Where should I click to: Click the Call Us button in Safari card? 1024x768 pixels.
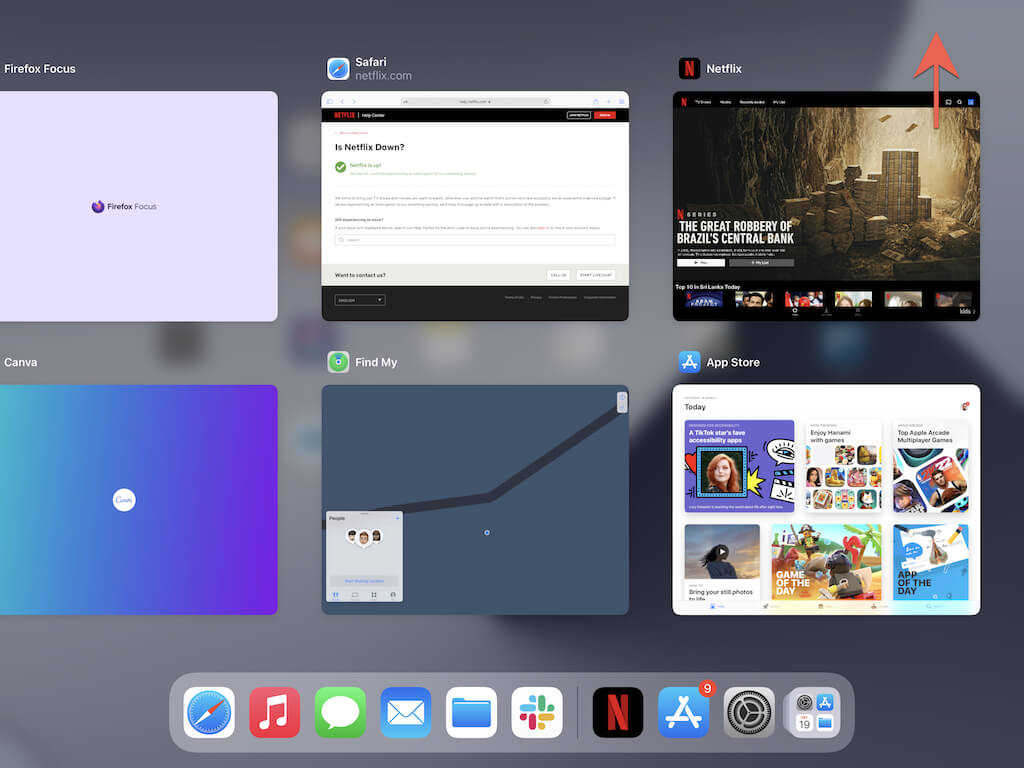tap(558, 275)
